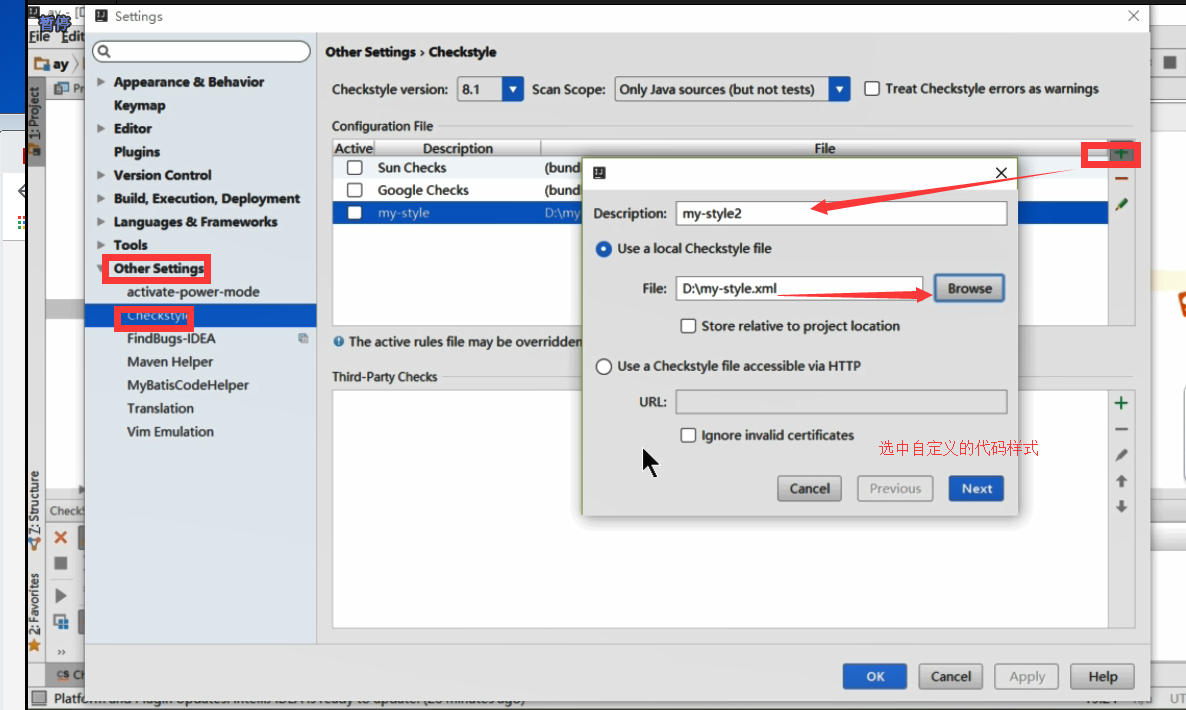Toggle tool window bars icon in status bar

coord(39,697)
